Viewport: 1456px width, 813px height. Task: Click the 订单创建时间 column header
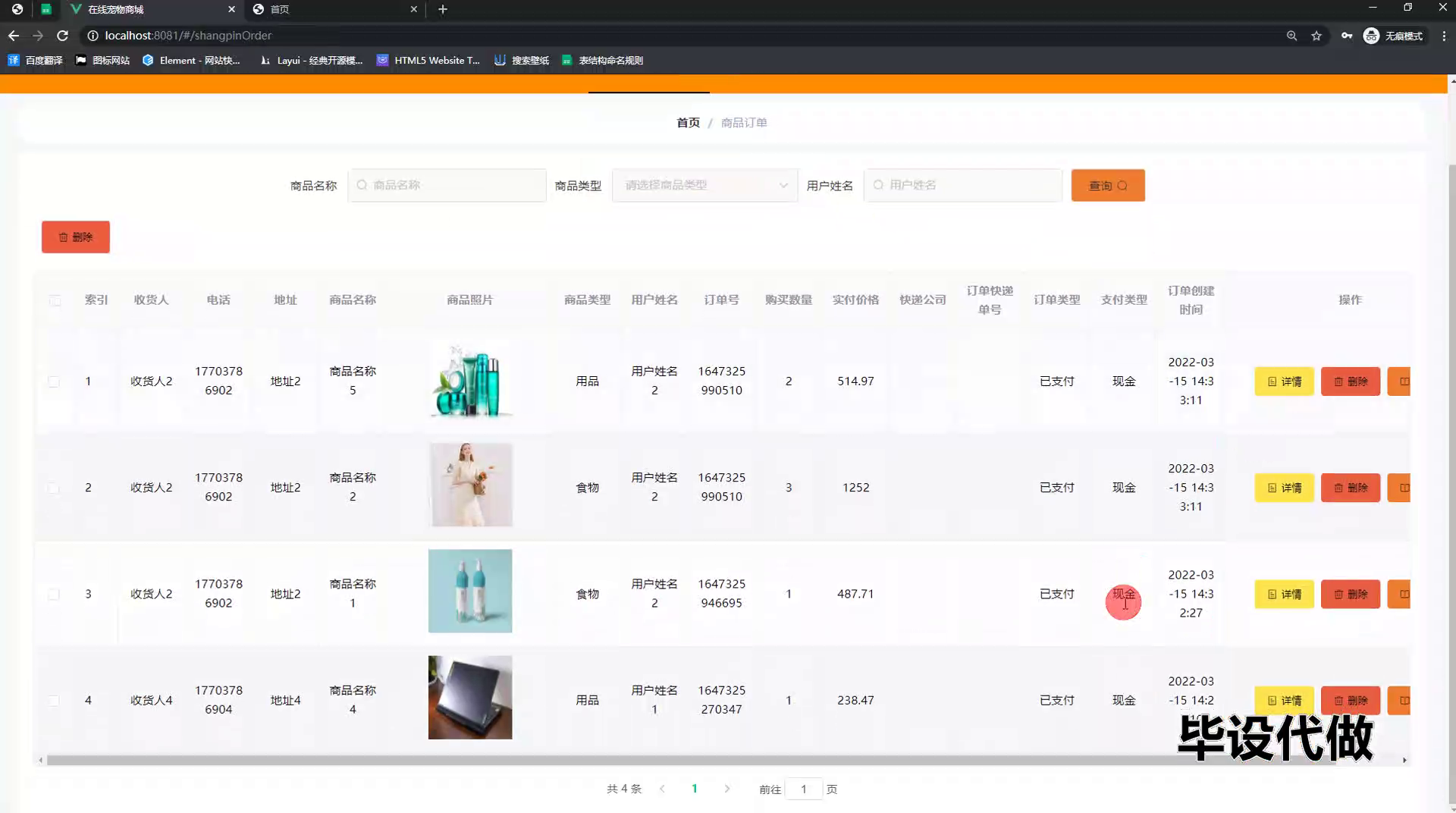pyautogui.click(x=1191, y=300)
